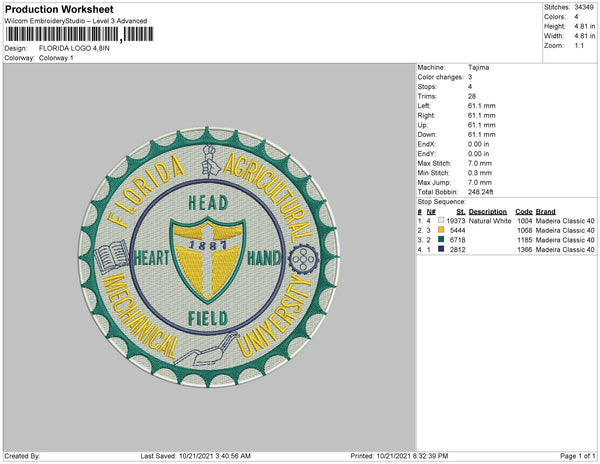Click thread code "1185"
The image size is (600, 464).
[525, 240]
